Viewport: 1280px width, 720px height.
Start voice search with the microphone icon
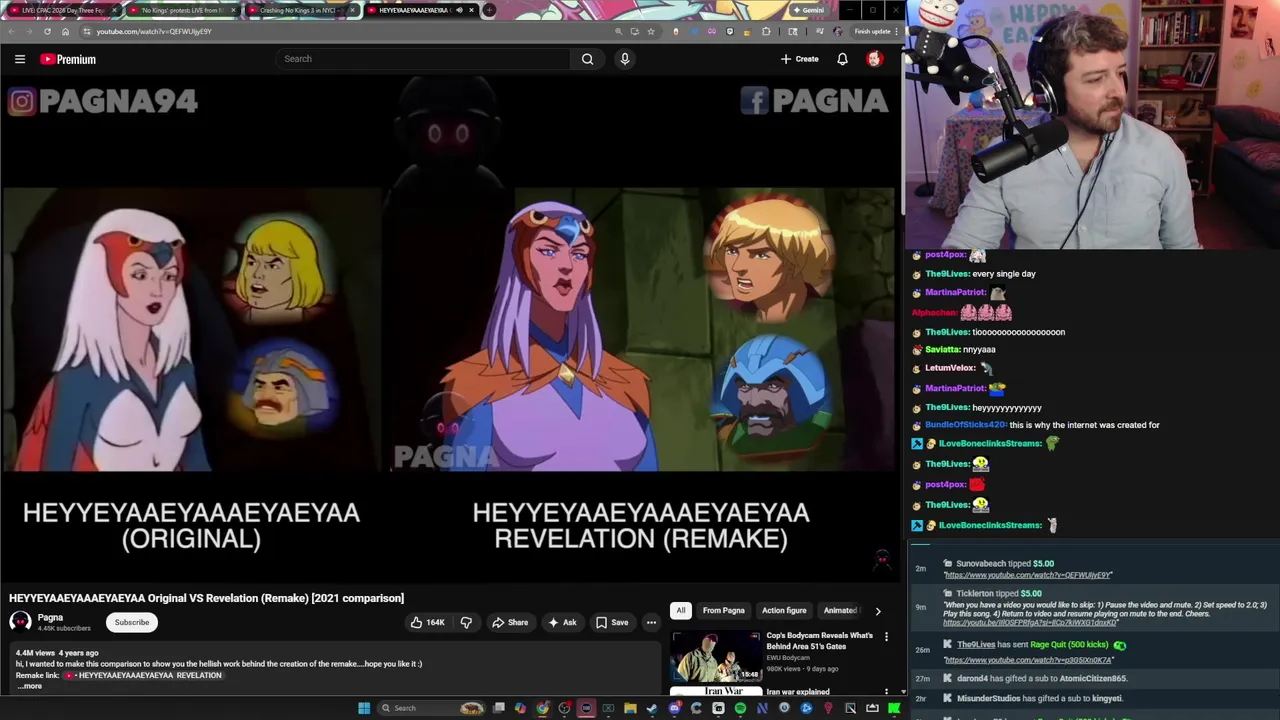click(x=625, y=59)
